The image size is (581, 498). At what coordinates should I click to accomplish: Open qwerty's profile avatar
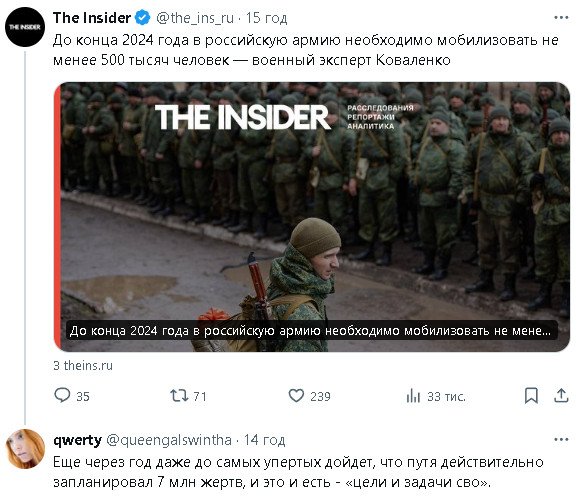25,449
